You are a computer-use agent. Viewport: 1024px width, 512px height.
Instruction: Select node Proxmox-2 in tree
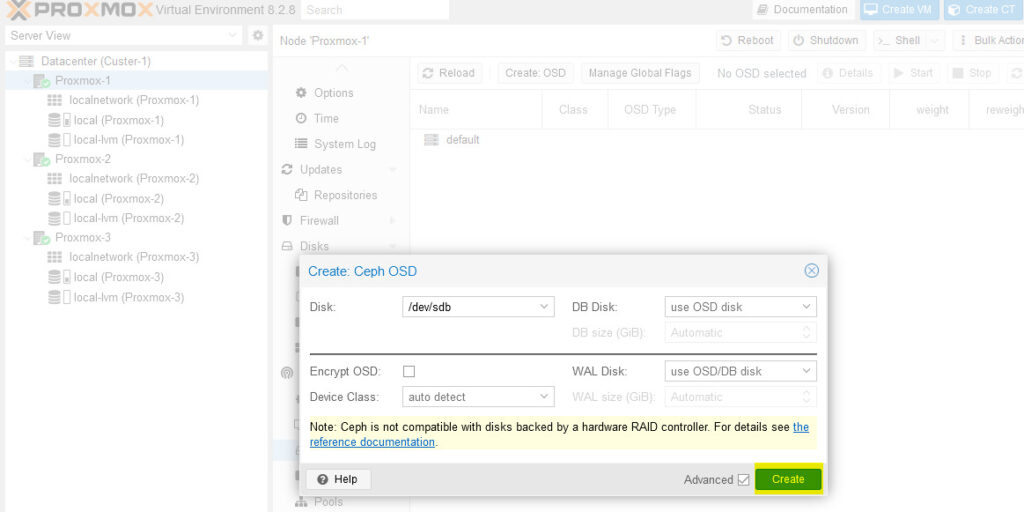(82, 159)
